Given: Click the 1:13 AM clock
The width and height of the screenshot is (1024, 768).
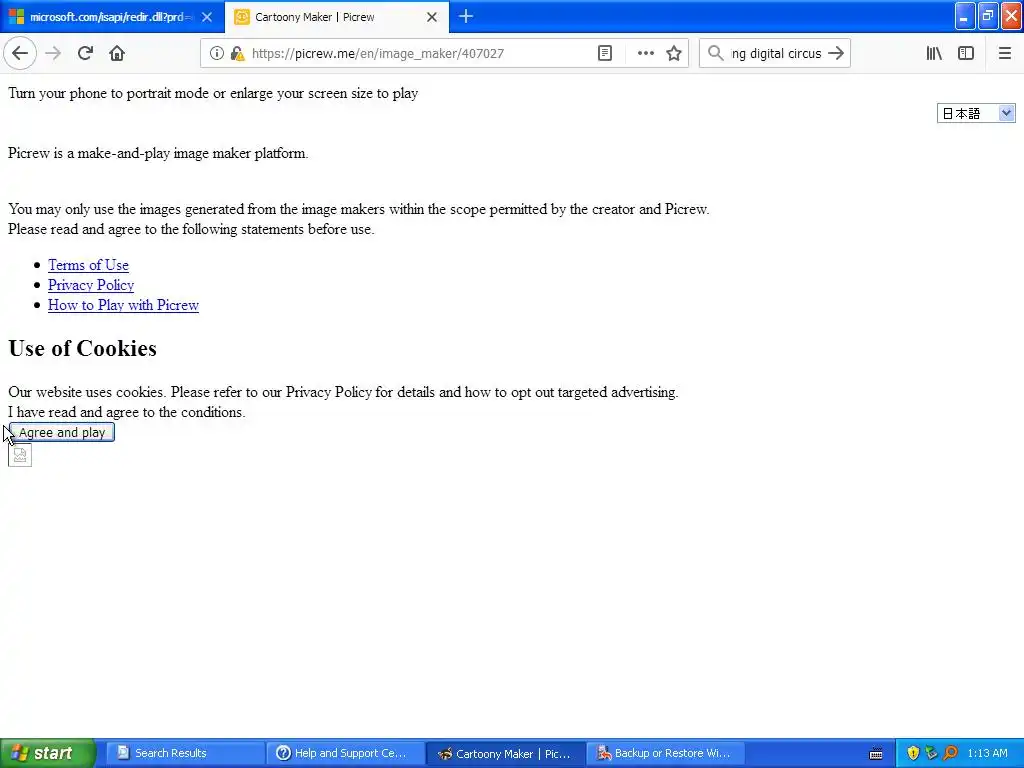Looking at the screenshot, I should tap(987, 753).
